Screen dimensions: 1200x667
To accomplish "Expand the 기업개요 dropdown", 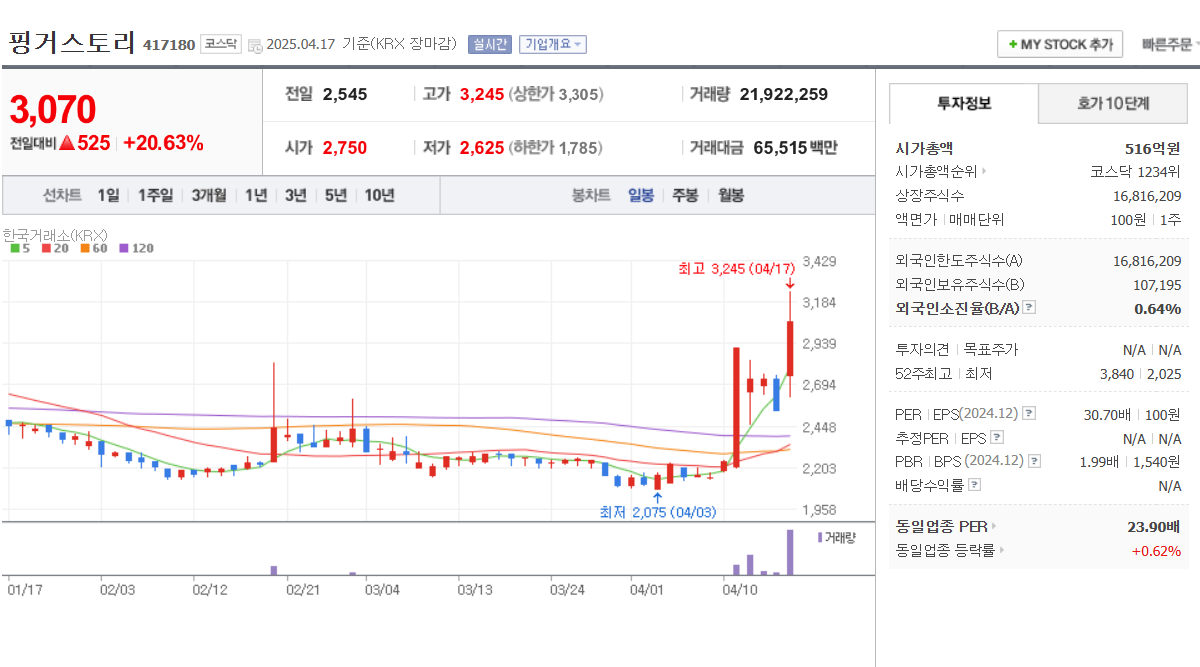I will [x=553, y=43].
